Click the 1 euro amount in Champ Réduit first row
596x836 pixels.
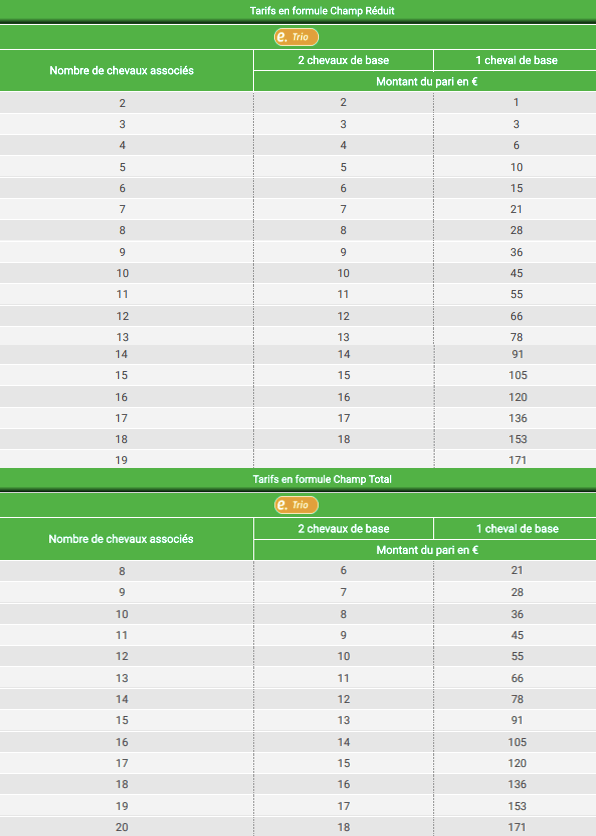(516, 102)
